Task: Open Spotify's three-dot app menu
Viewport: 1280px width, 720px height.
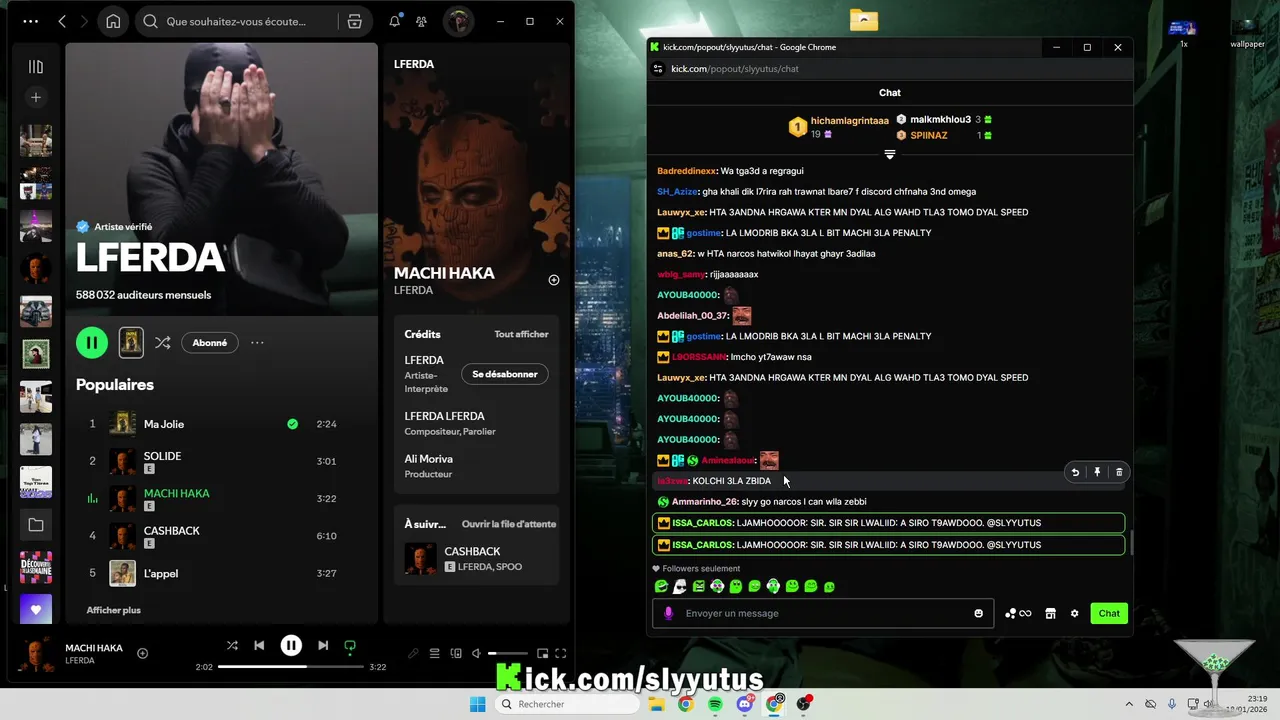Action: (x=31, y=22)
